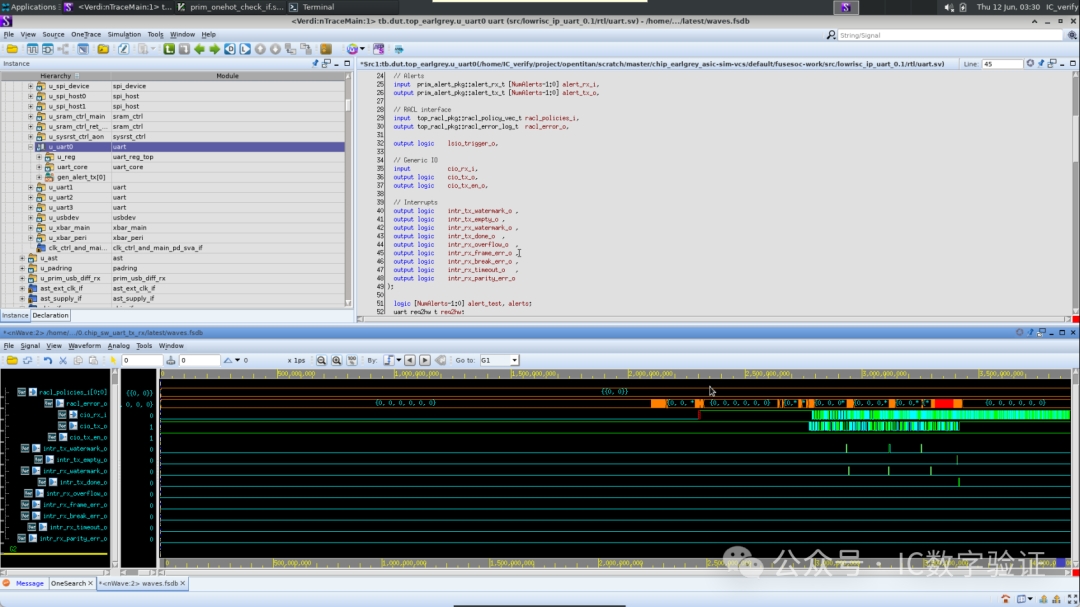Click the zoom-out icon in the nWave toolbar
Screen dimensions: 1080x607
point(321,360)
